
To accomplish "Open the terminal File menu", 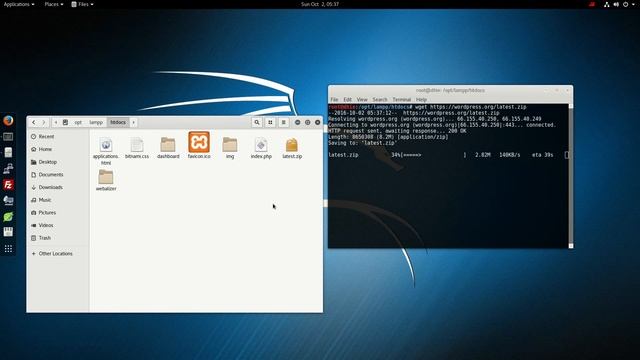I will pyautogui.click(x=334, y=100).
